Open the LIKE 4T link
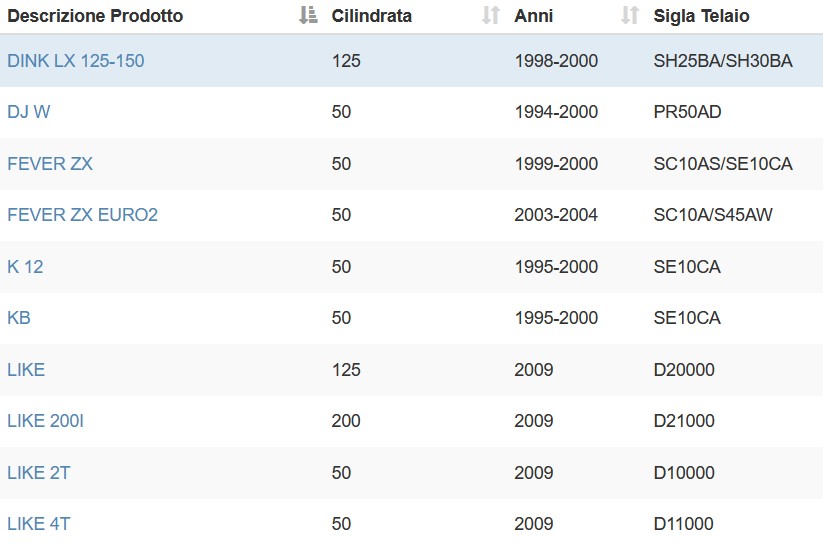Screen dimensions: 823x556 pyautogui.click(x=39, y=523)
